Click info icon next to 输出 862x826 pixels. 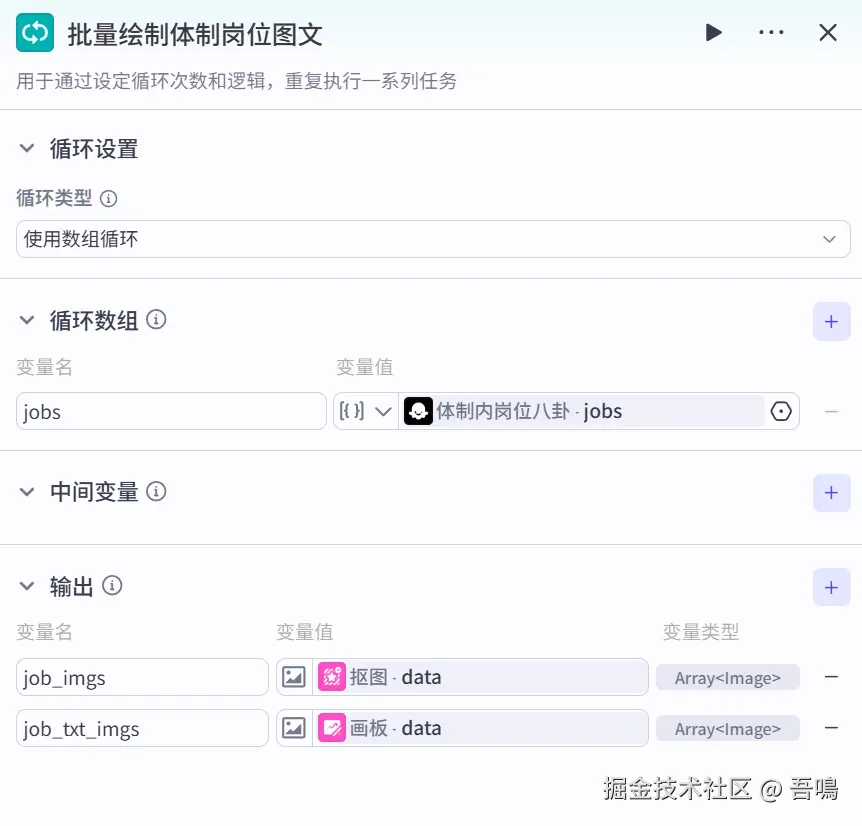coord(112,586)
